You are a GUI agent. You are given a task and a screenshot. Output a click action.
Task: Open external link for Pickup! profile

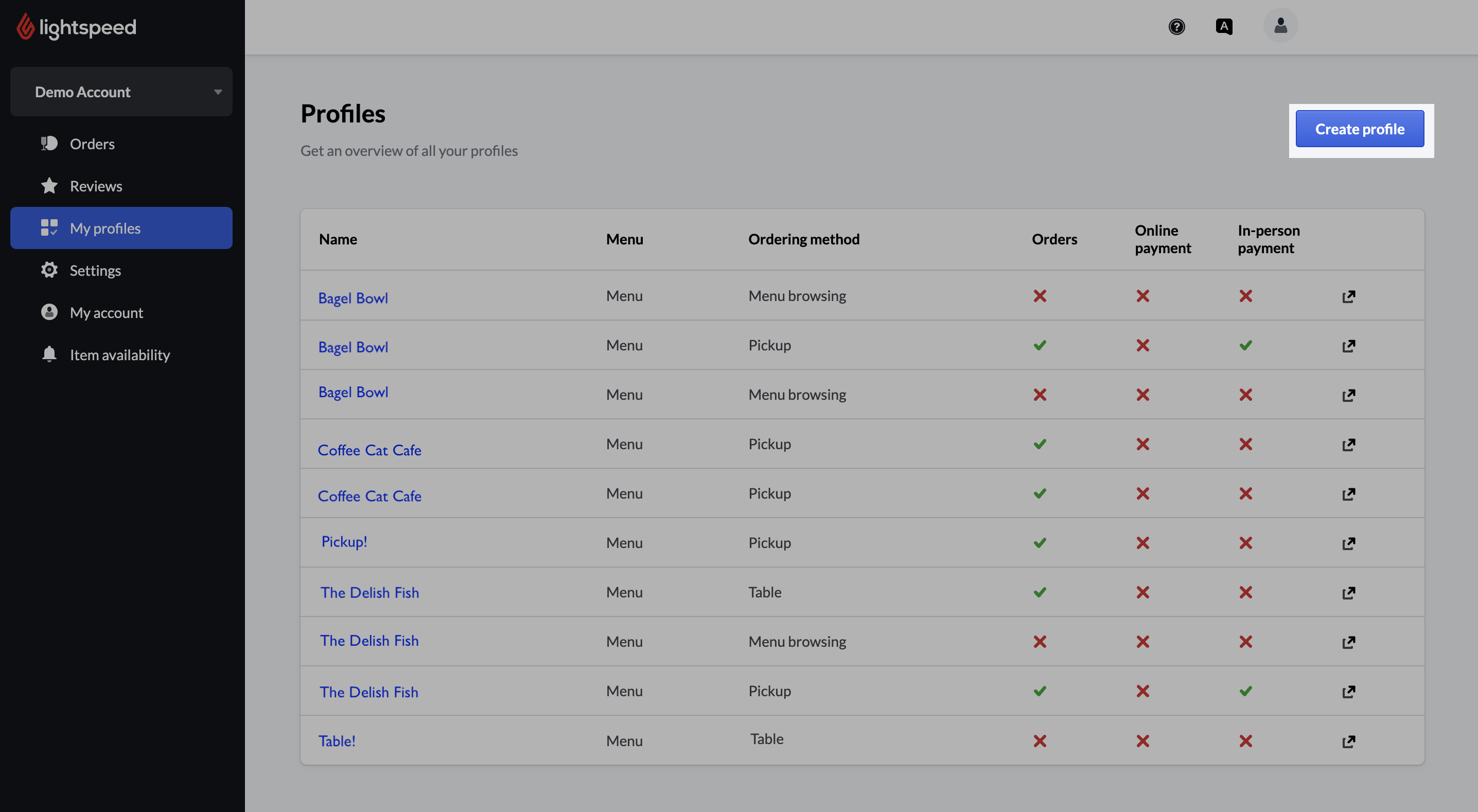click(1348, 543)
